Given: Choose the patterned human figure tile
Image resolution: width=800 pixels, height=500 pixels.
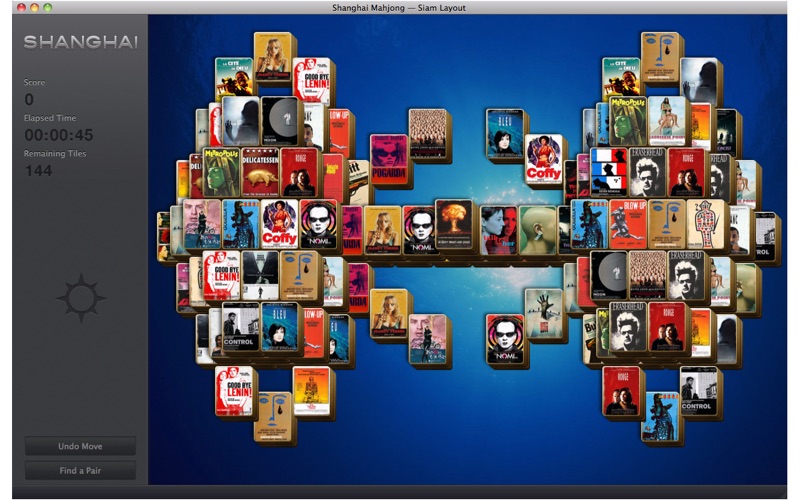Looking at the screenshot, I should tap(706, 224).
